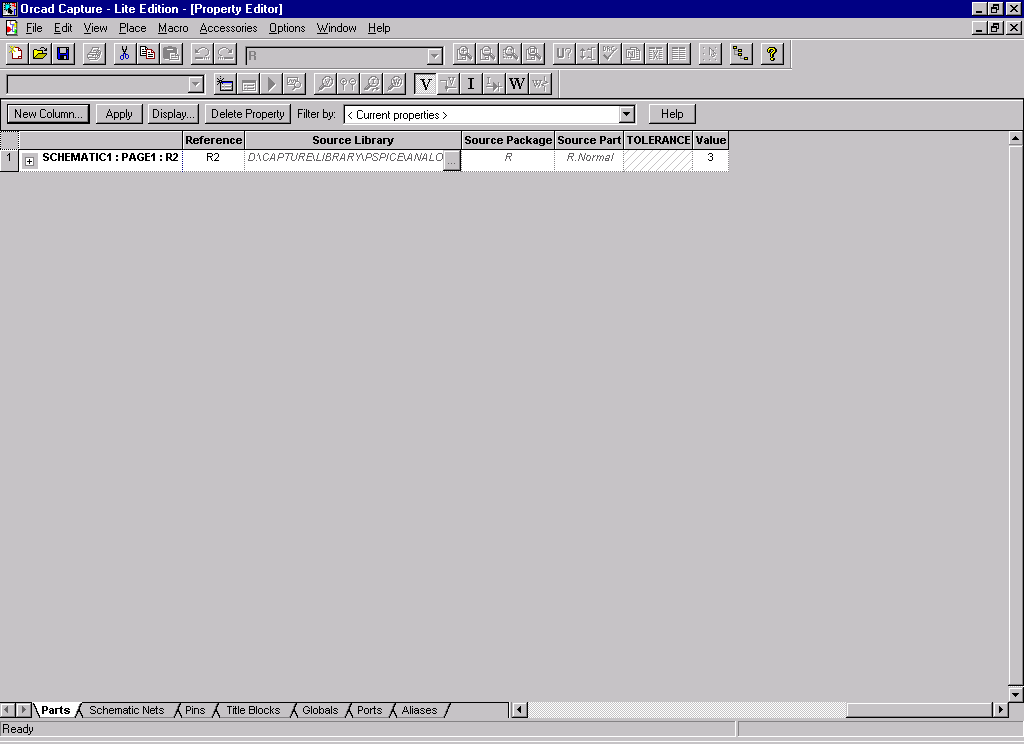Click the Apply button
The height and width of the screenshot is (744, 1024).
click(x=119, y=114)
